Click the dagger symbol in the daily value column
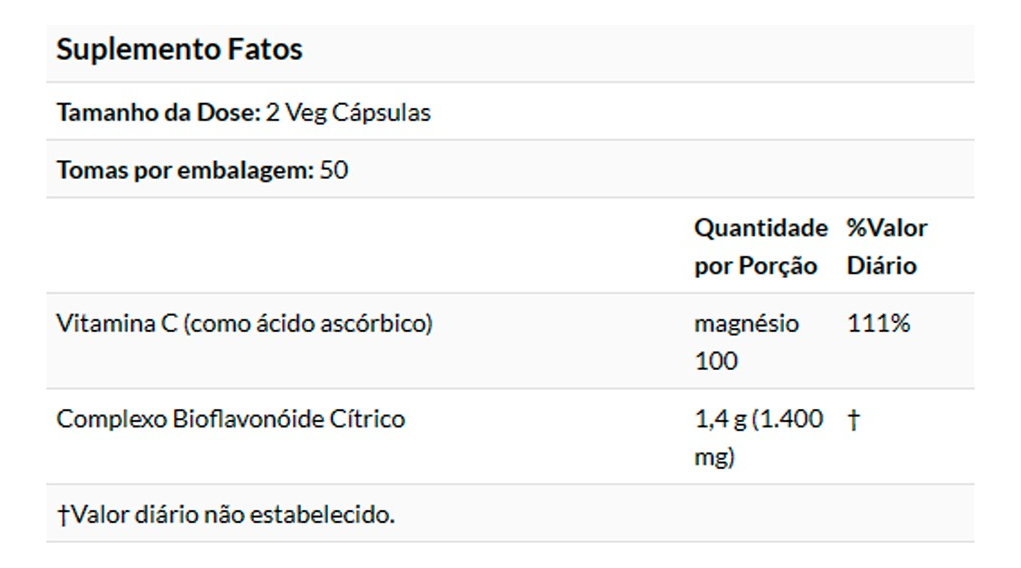Image resolution: width=1021 pixels, height=568 pixels. click(853, 419)
